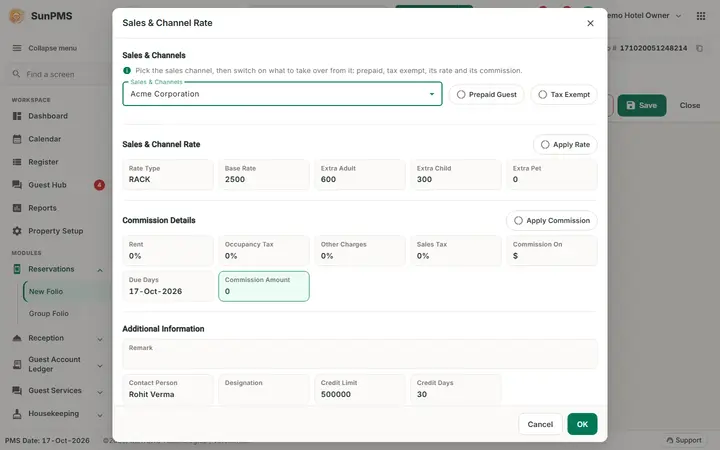Click the Reservations module icon
This screenshot has height=450, width=720.
tap(17, 269)
